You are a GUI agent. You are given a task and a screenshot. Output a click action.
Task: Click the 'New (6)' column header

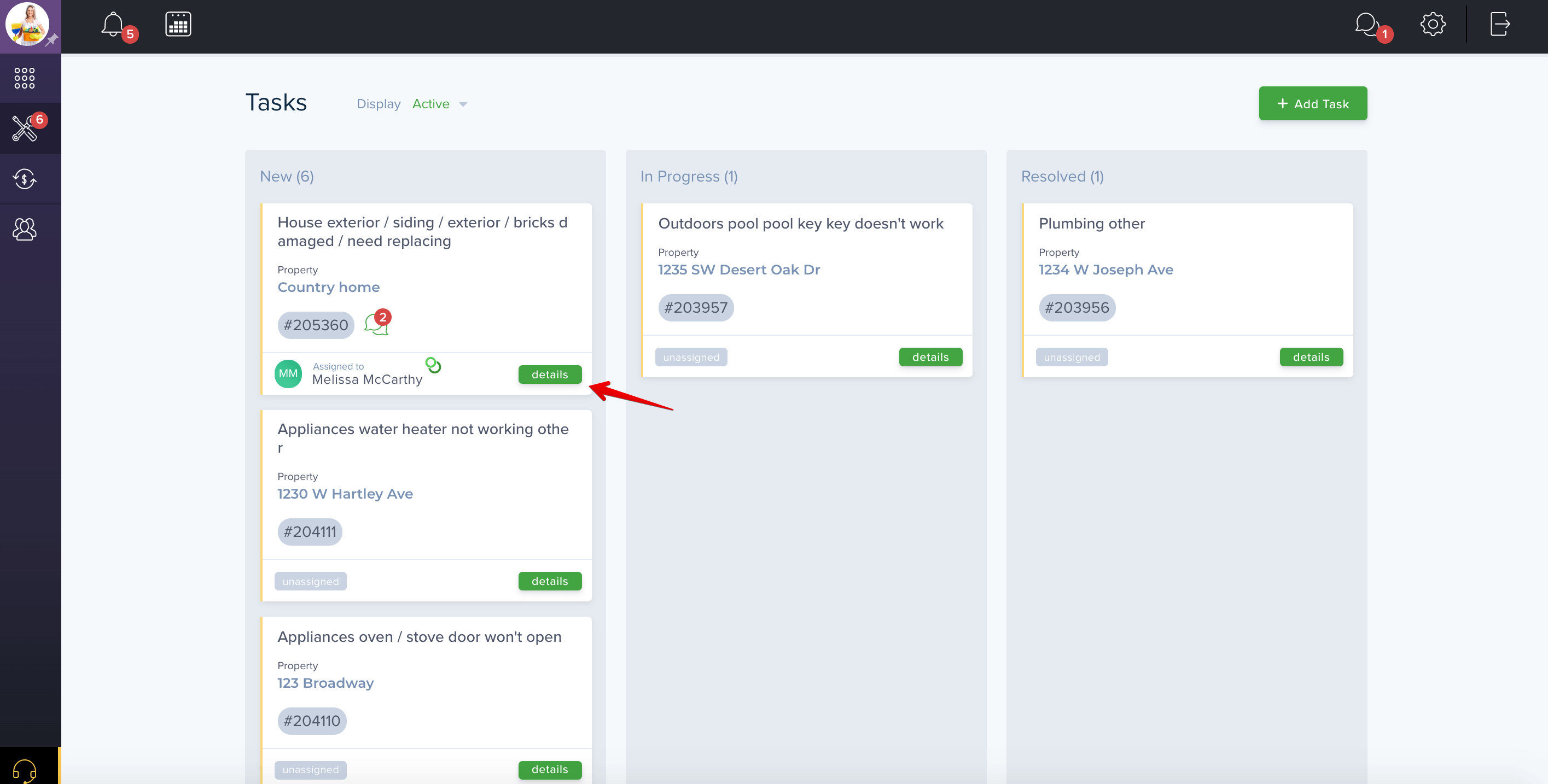point(287,176)
